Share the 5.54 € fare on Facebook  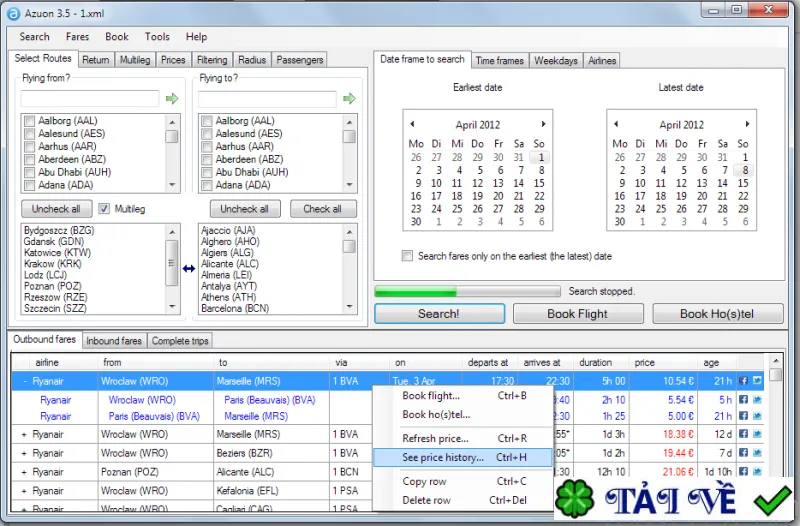tap(743, 400)
